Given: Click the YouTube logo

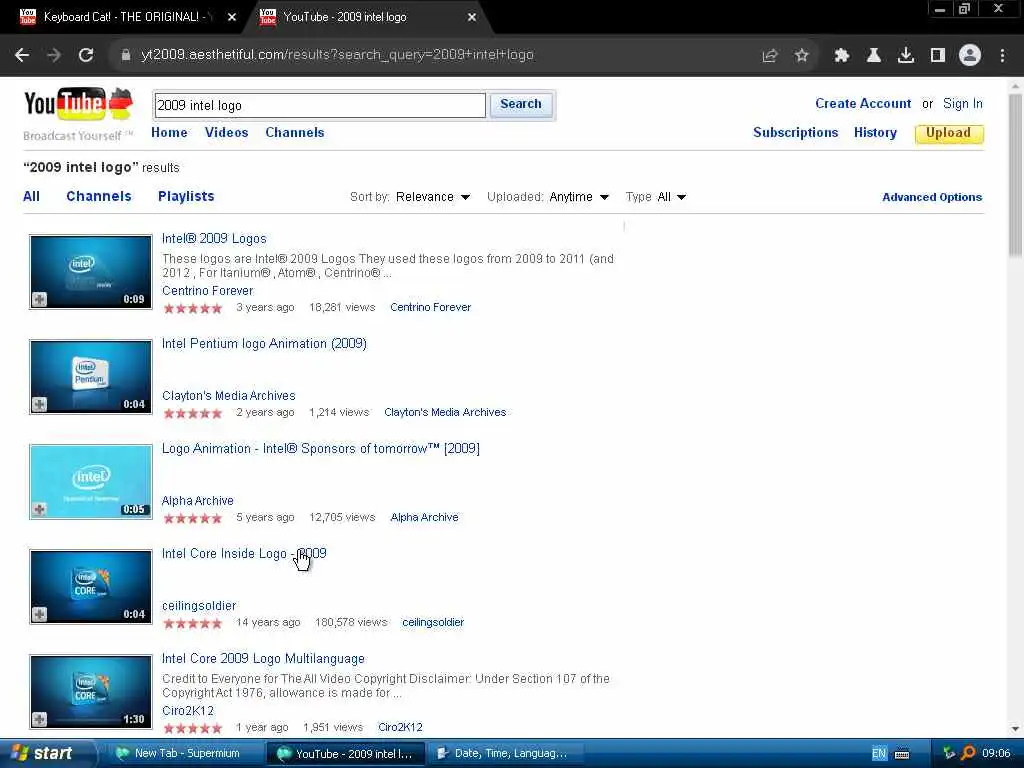Looking at the screenshot, I should tap(78, 104).
